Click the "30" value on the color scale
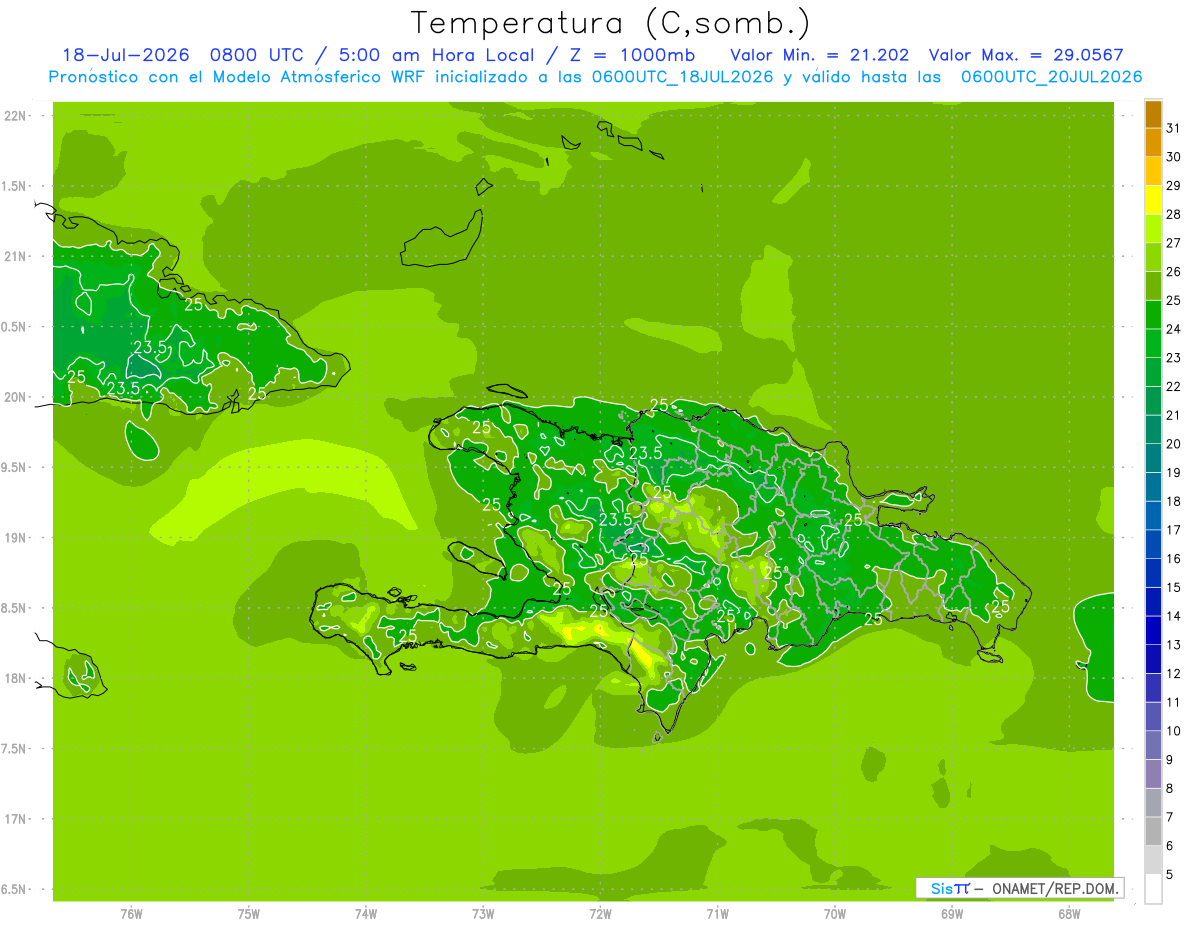The width and height of the screenshot is (1200, 927). [1173, 157]
